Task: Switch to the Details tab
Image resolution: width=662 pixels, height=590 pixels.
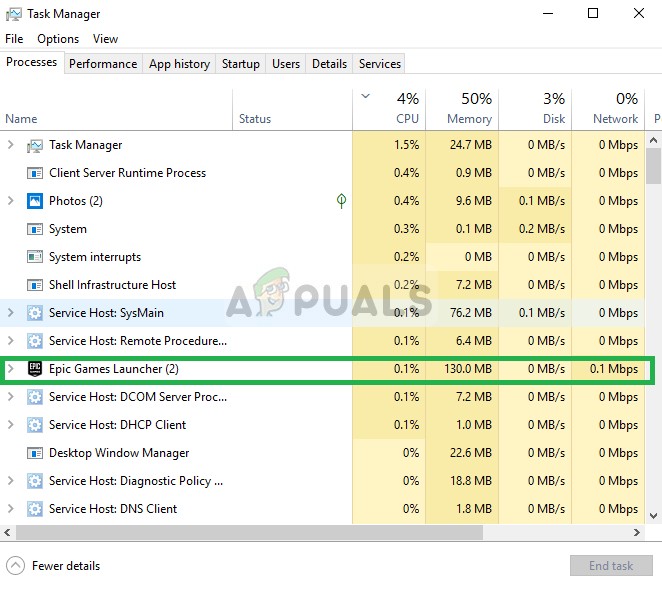Action: click(x=329, y=64)
